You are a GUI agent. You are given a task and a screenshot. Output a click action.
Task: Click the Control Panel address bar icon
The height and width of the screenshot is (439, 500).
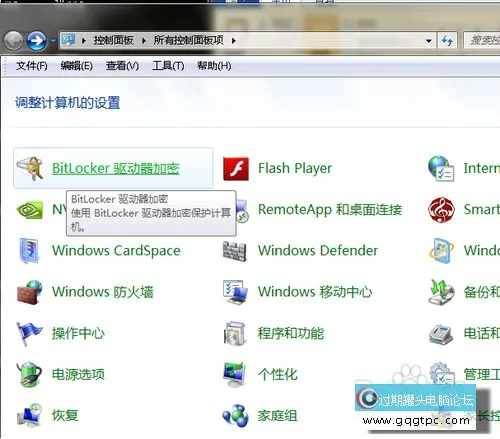click(68, 40)
